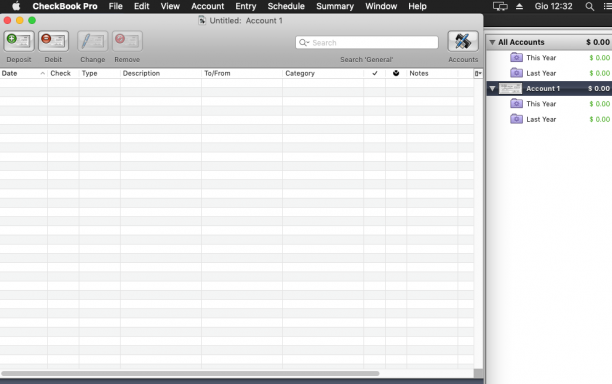Click the horizontal scrollbar at the bottom

(x=190, y=373)
